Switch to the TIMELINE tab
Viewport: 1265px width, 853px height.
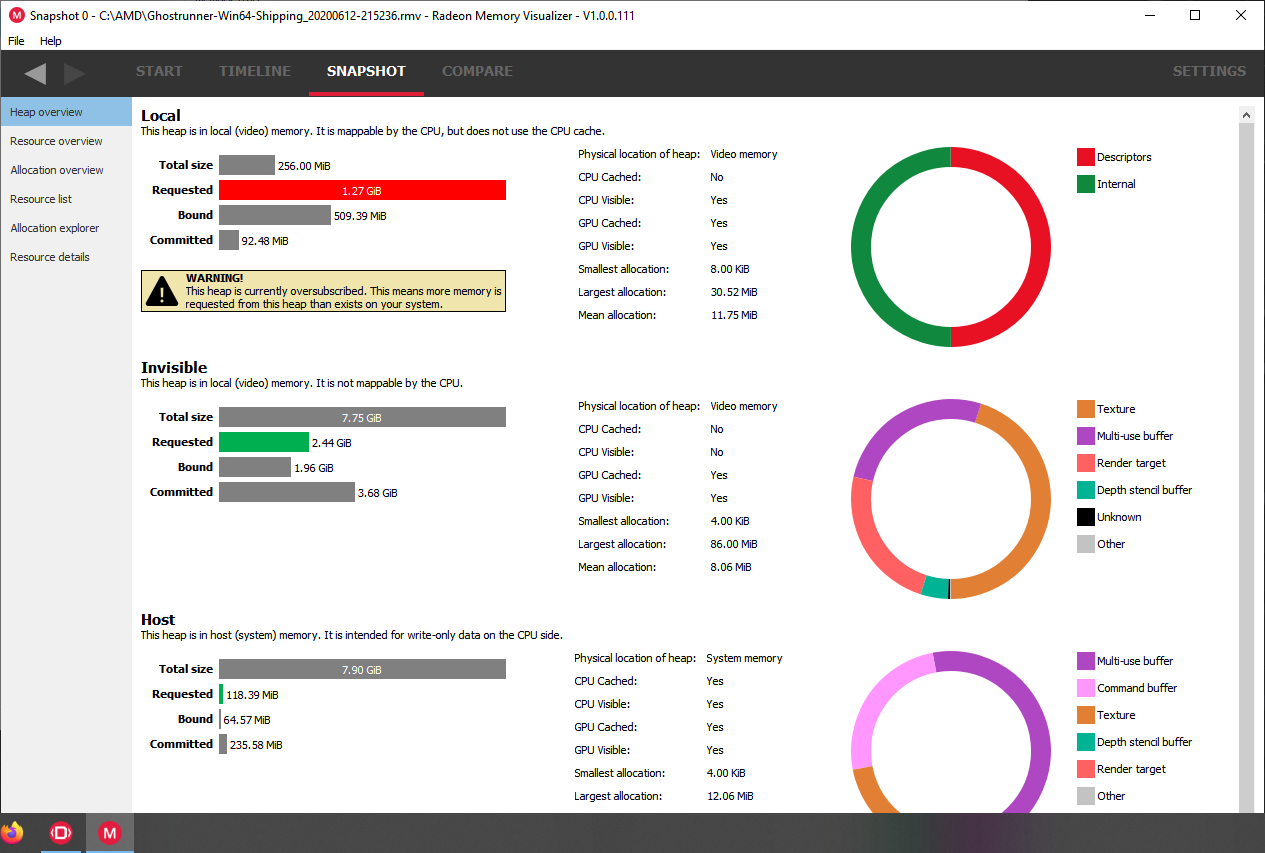[255, 71]
